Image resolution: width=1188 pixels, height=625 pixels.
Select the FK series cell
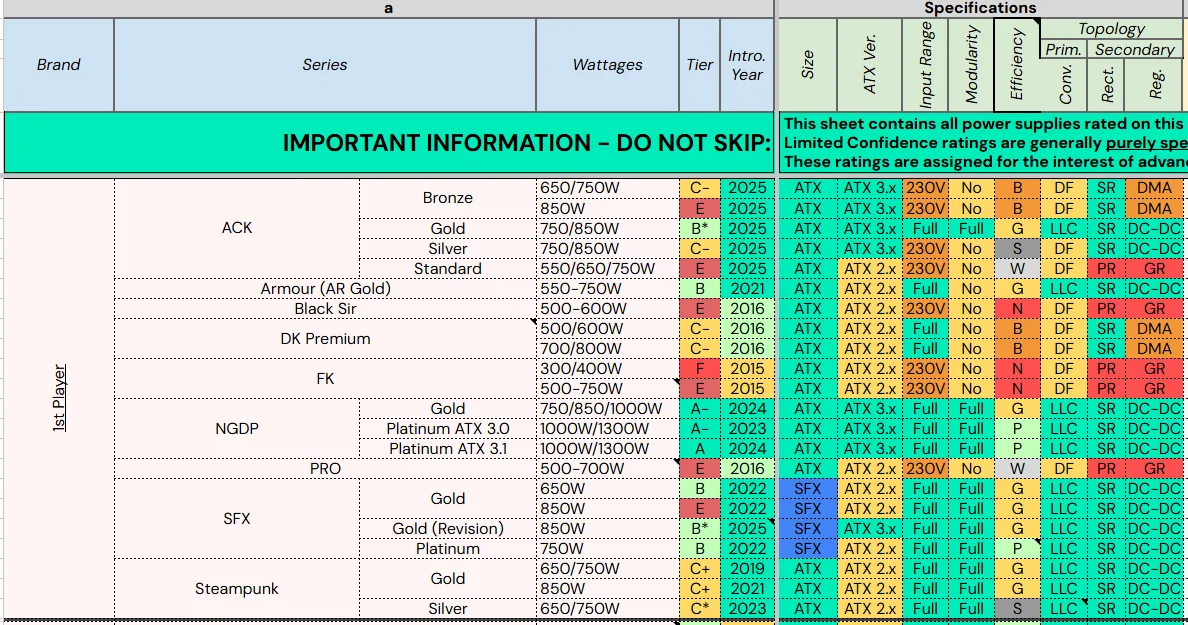pyautogui.click(x=325, y=379)
